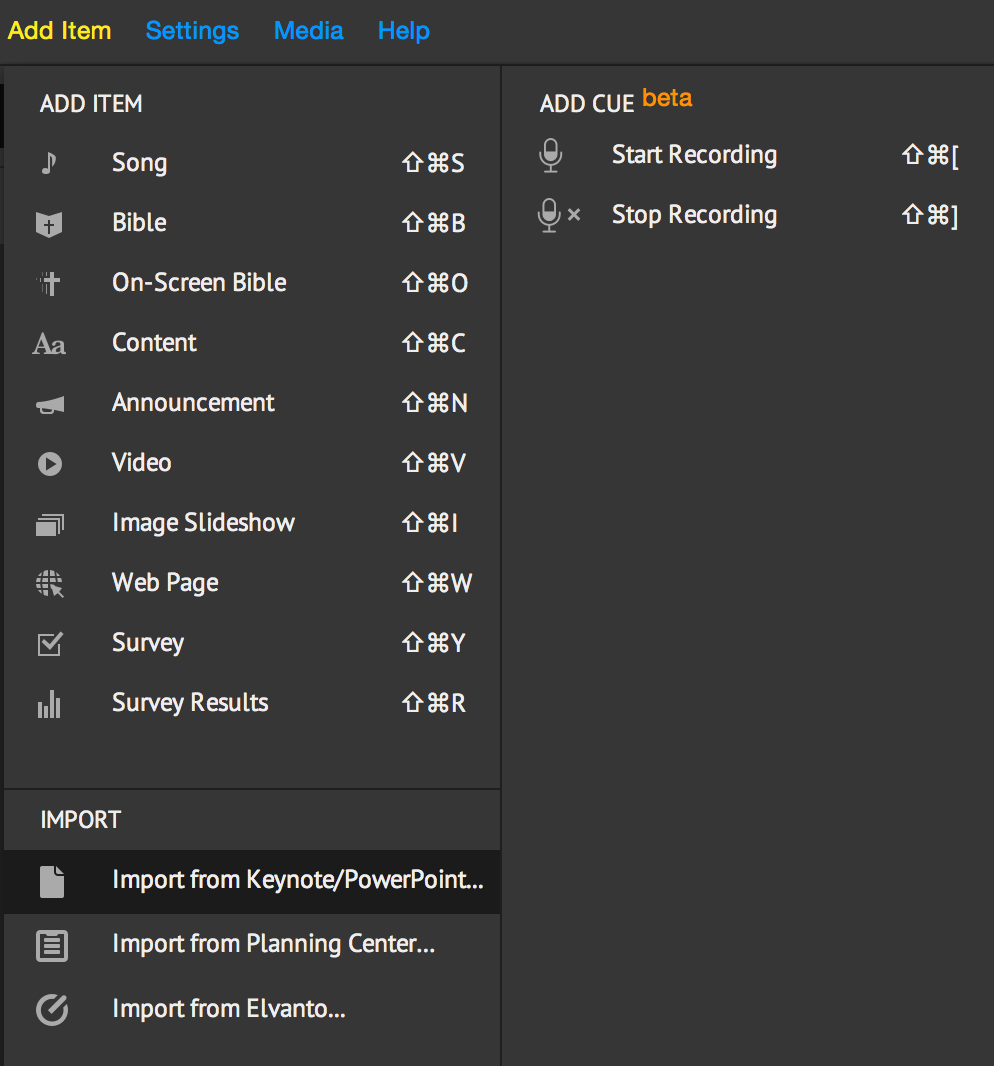Open the Add Item menu
Image resolution: width=994 pixels, height=1066 pixels.
tap(59, 31)
